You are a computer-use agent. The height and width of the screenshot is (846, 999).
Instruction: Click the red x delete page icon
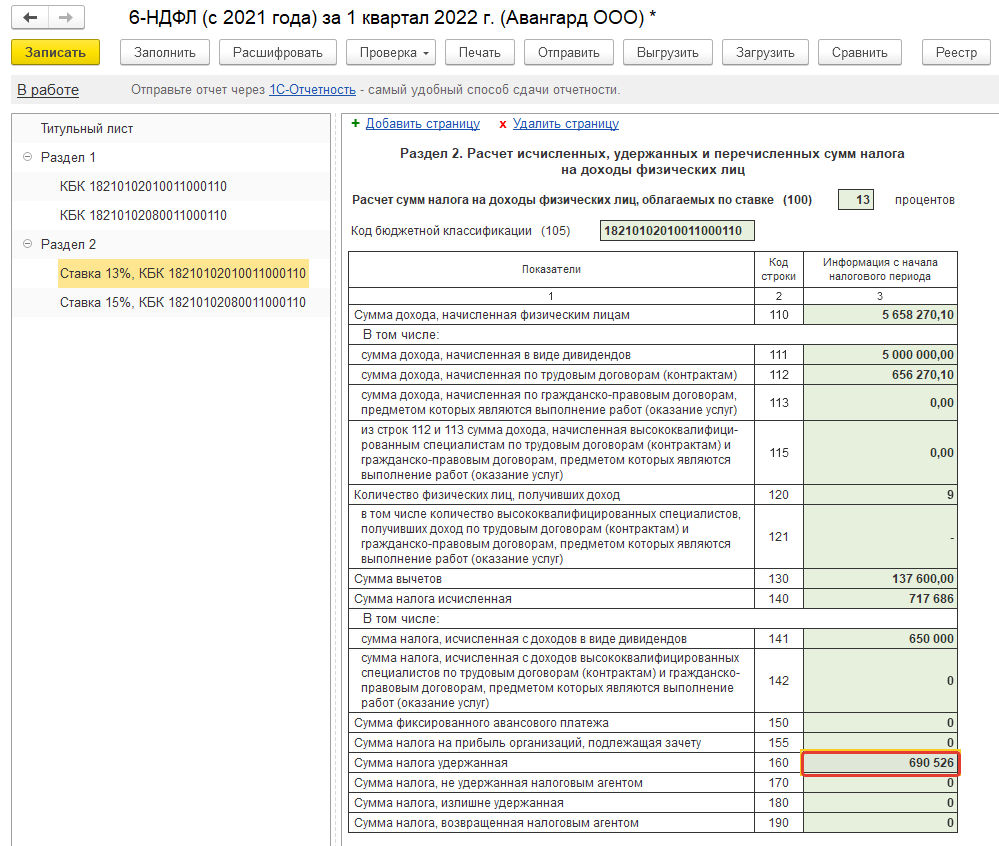pos(502,124)
